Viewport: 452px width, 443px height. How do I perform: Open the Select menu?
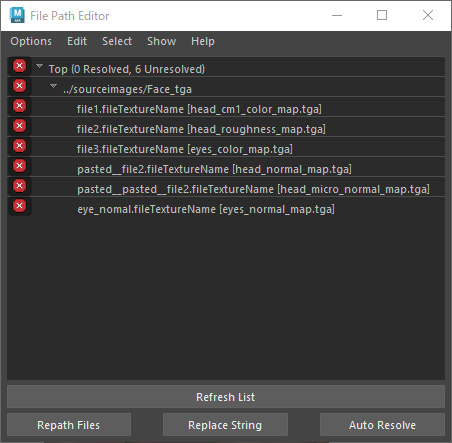[x=117, y=41]
